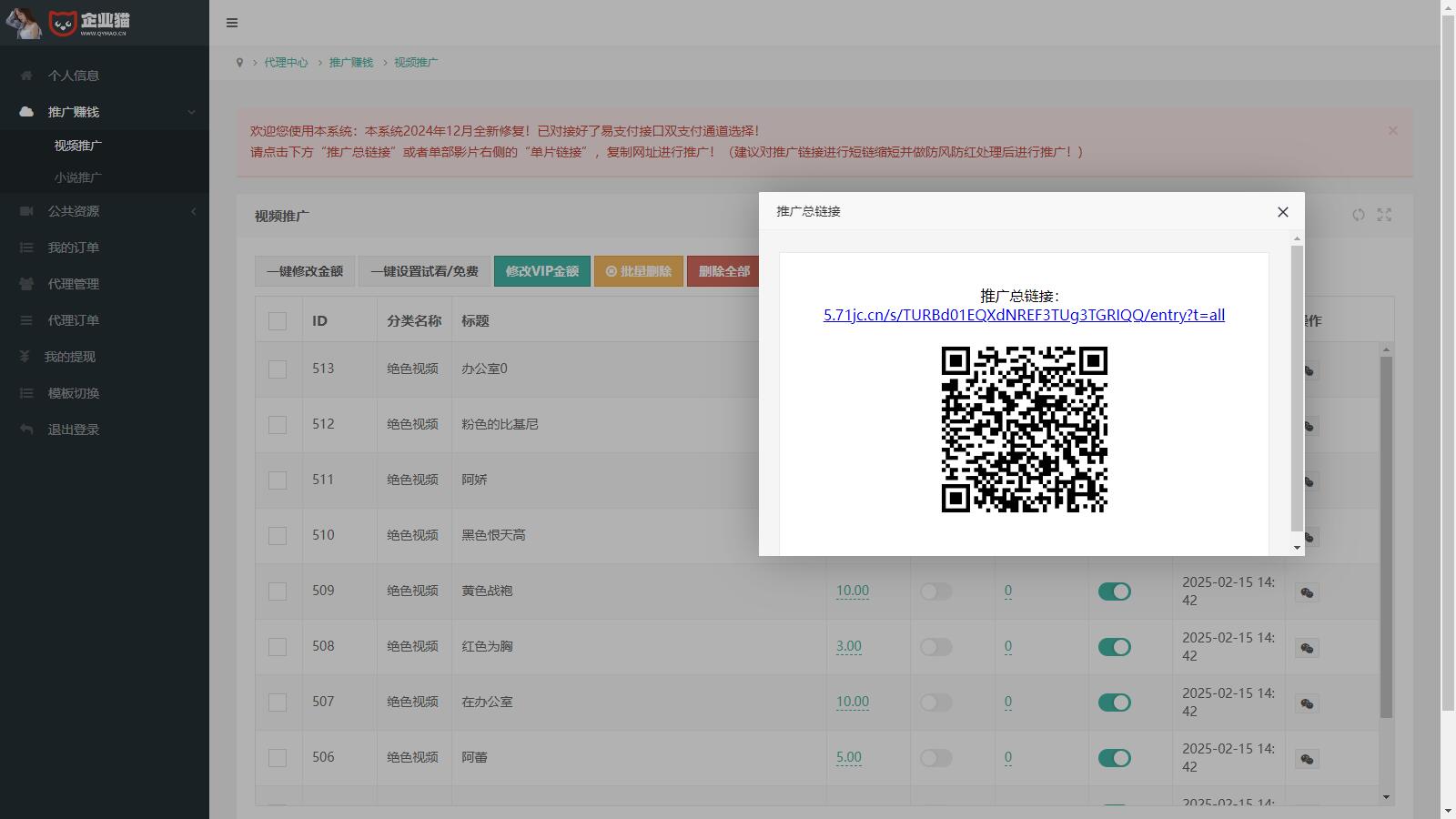Turn off the green switch for row 508
The height and width of the screenshot is (819, 1456).
[1114, 647]
